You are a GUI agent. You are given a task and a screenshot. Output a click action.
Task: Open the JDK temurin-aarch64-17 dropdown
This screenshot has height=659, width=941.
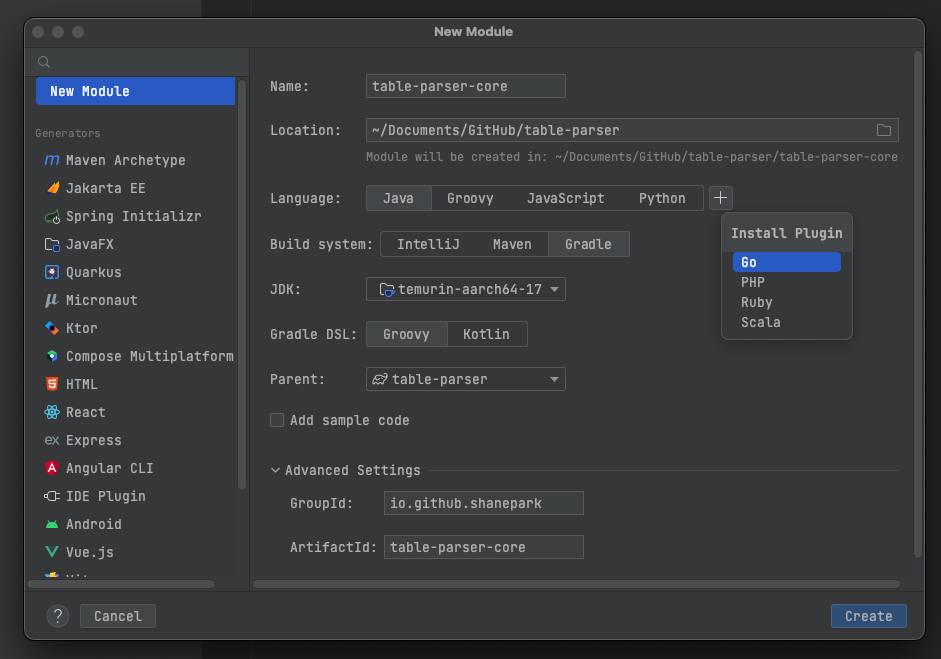point(466,289)
